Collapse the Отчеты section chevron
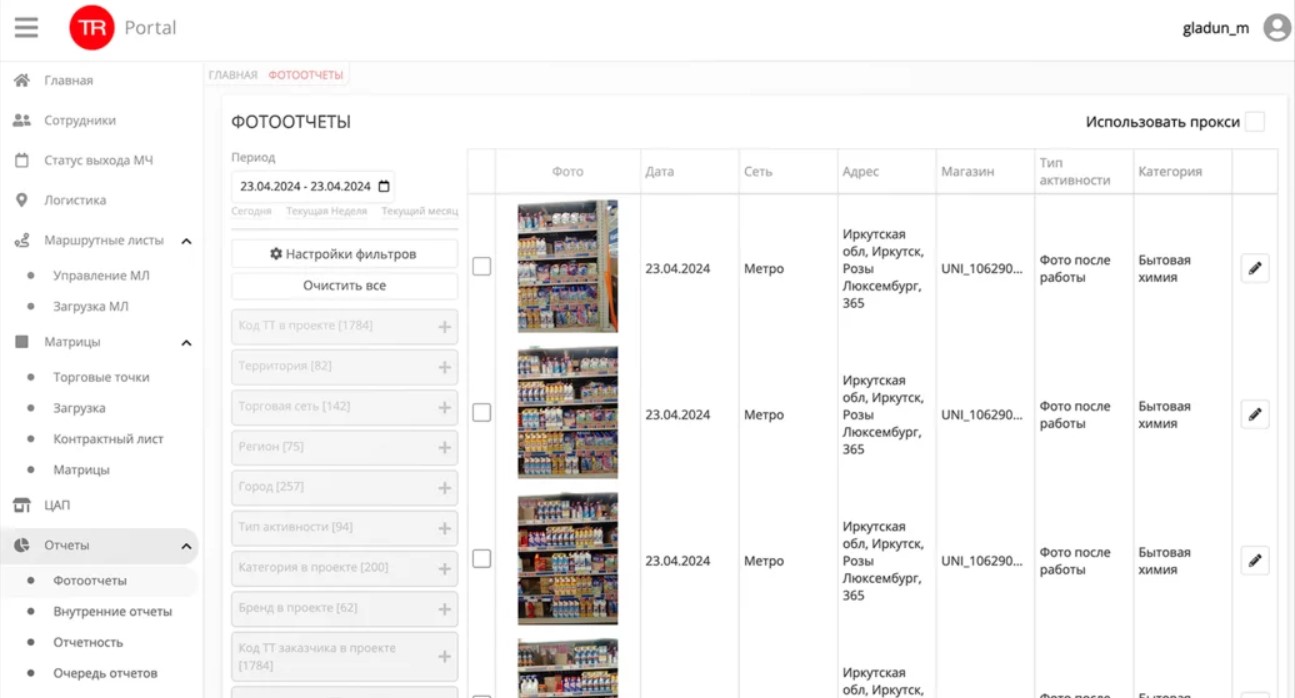The image size is (1295, 698). pyautogui.click(x=186, y=546)
